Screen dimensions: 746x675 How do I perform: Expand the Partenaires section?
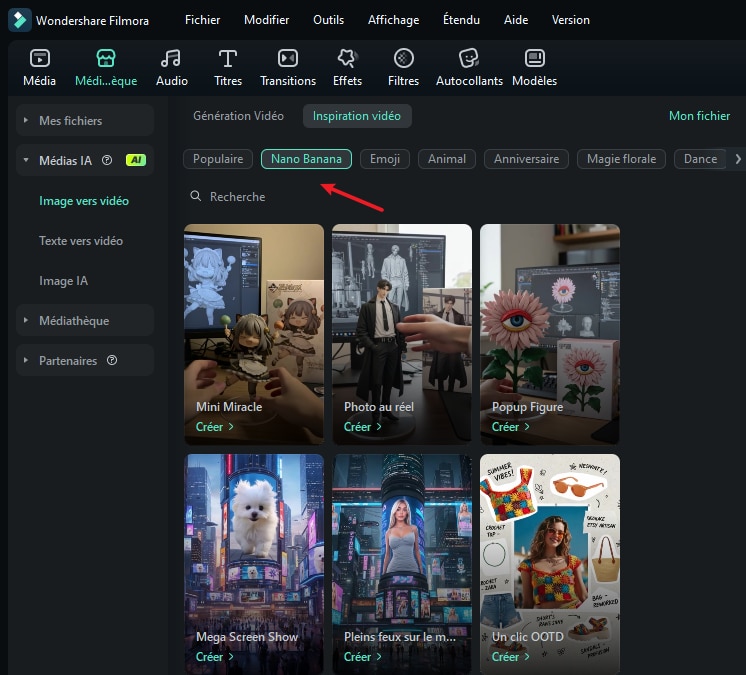coord(26,360)
